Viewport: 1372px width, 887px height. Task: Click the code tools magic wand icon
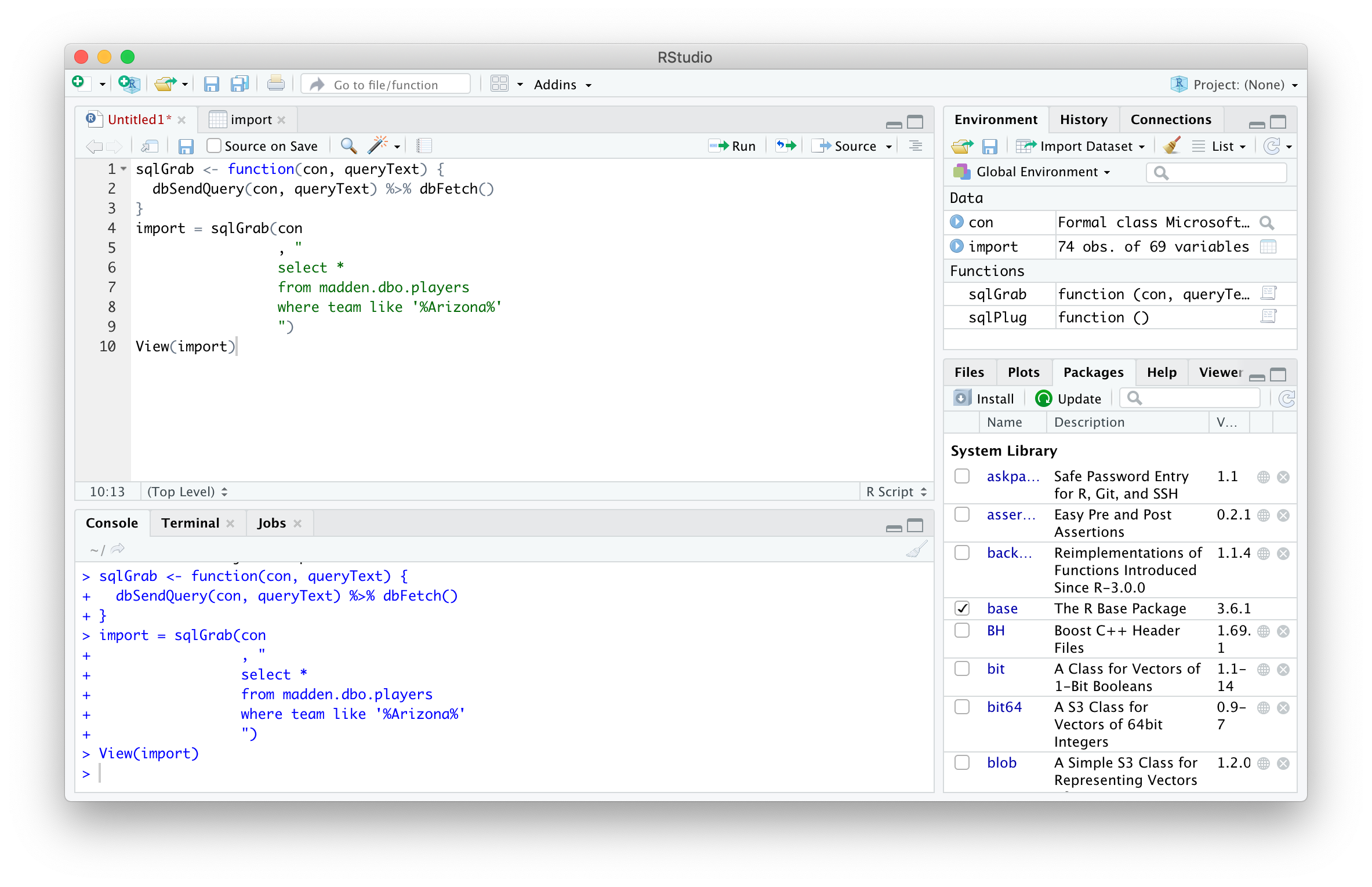click(x=378, y=146)
